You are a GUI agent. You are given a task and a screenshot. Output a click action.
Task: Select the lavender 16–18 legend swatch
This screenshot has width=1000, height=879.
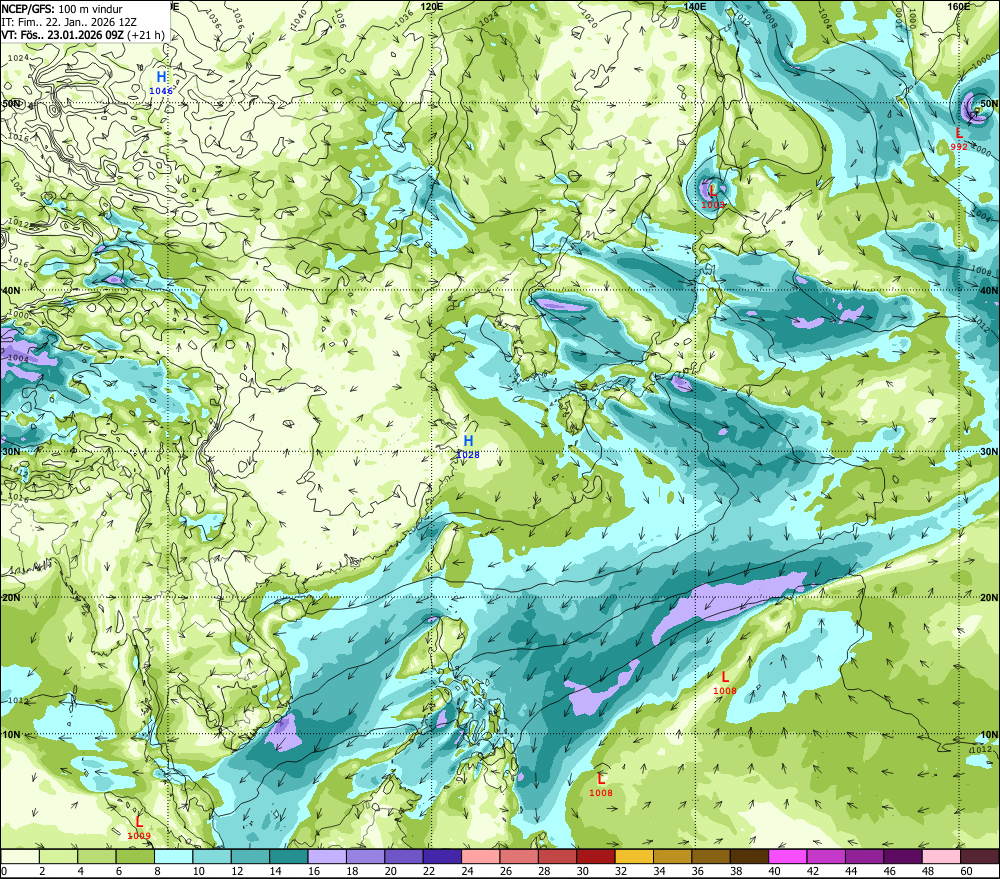pyautogui.click(x=327, y=856)
